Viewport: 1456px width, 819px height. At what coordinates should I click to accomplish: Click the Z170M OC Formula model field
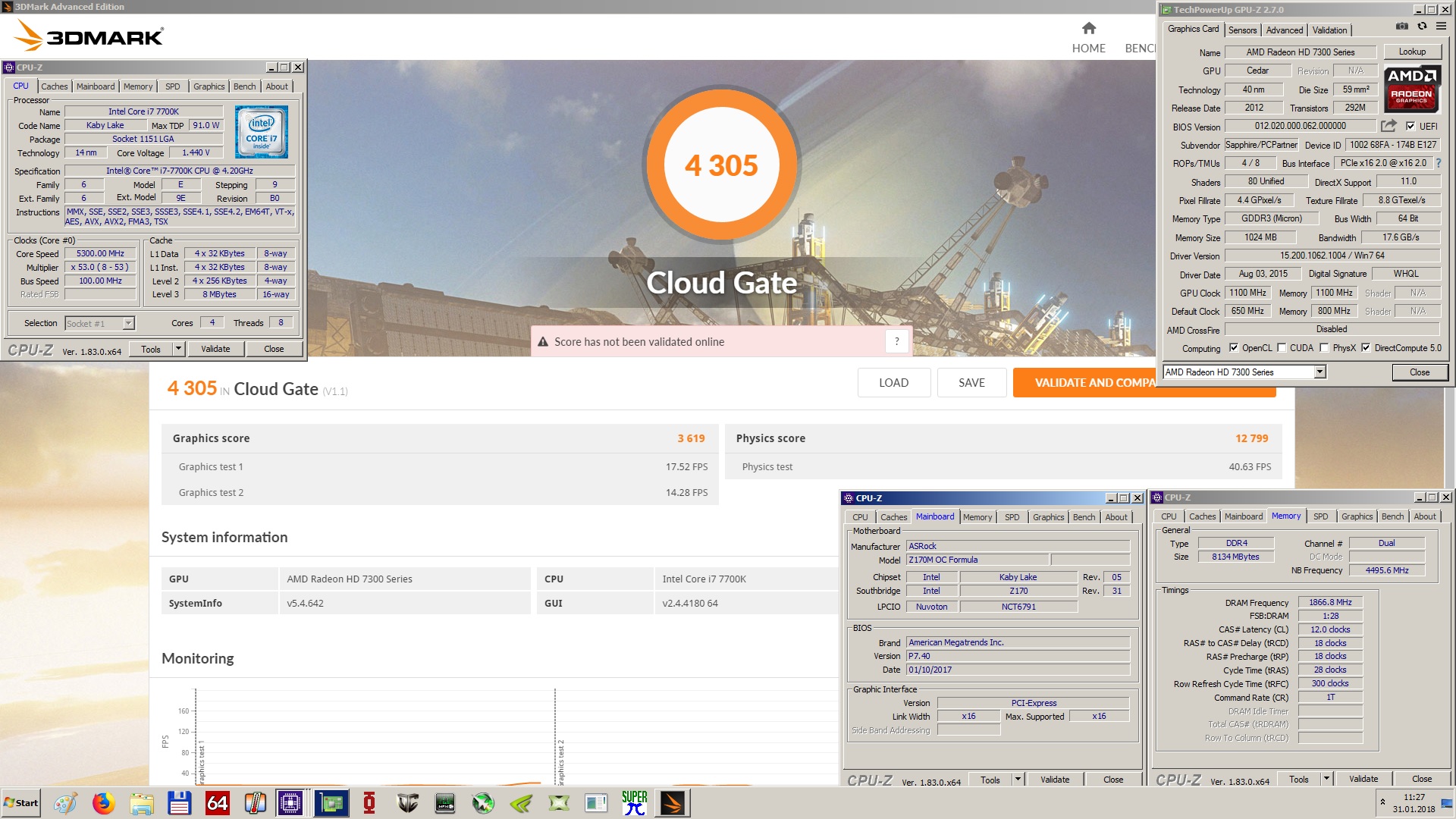click(977, 560)
